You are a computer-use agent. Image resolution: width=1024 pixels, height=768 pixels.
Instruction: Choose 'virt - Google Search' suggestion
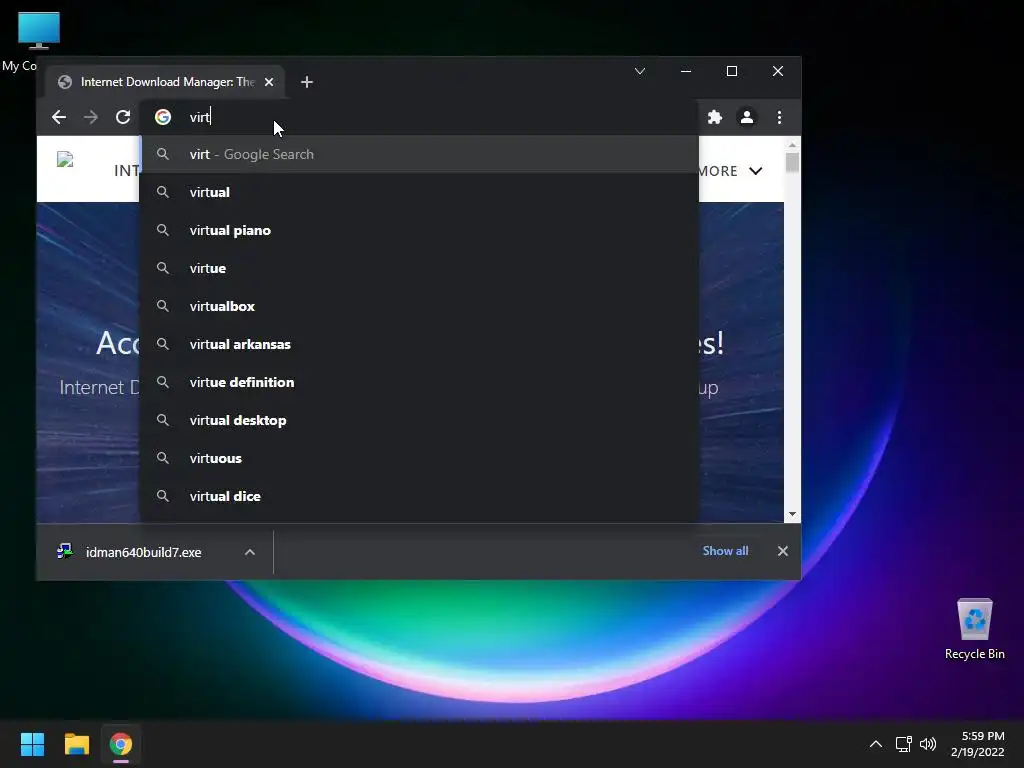(x=419, y=154)
